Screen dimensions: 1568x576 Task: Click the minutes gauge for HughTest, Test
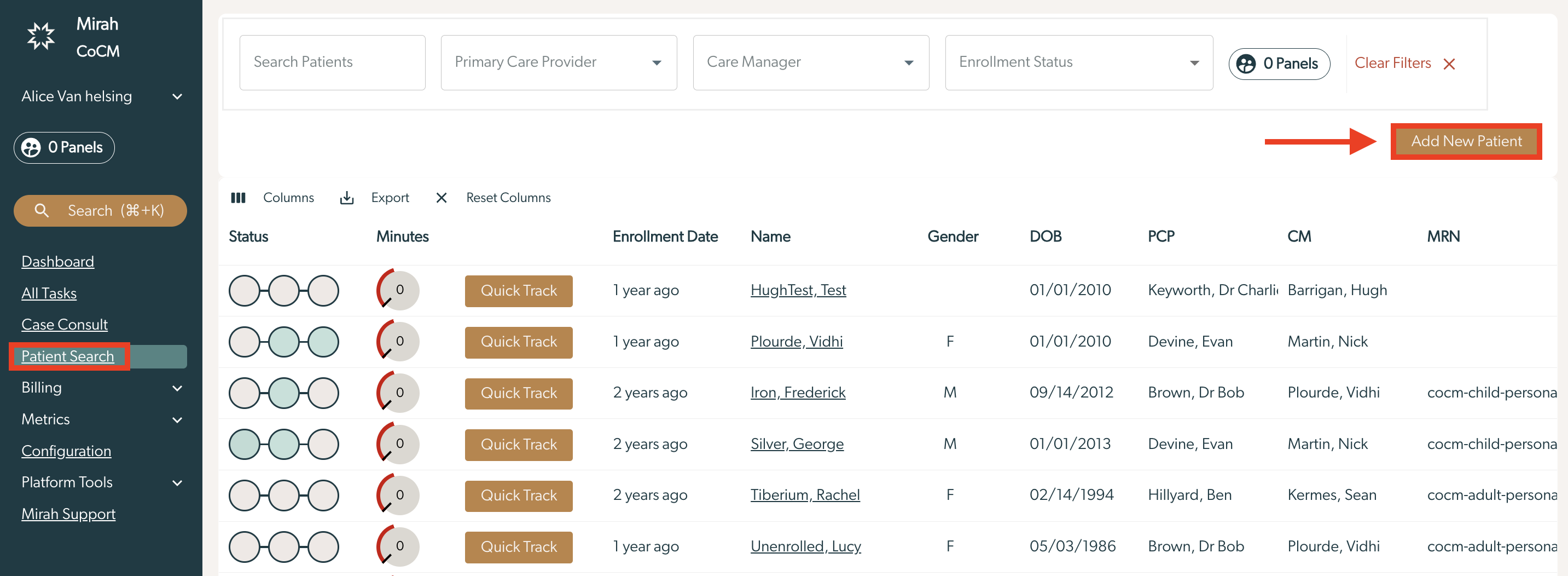(398, 290)
